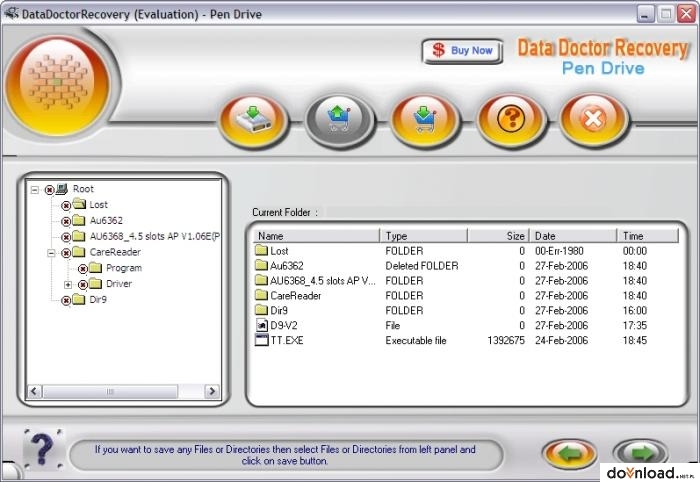Toggle the red mark next to Au6362 in tree

66,221
